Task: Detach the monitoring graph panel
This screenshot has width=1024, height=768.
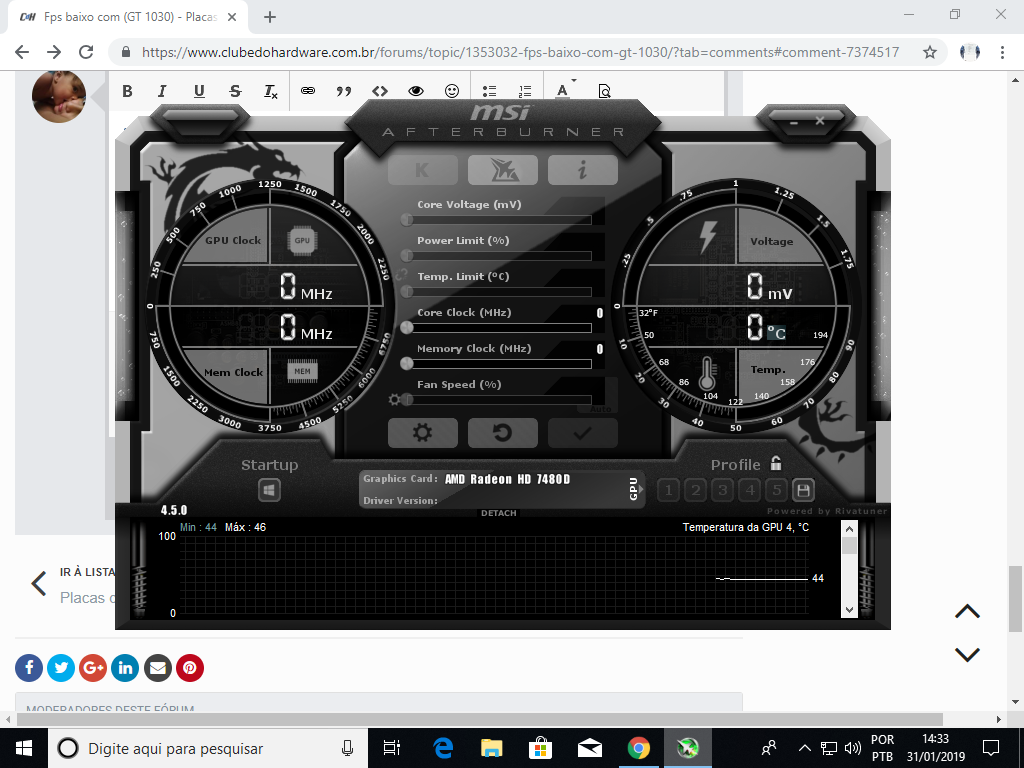Action: click(499, 513)
